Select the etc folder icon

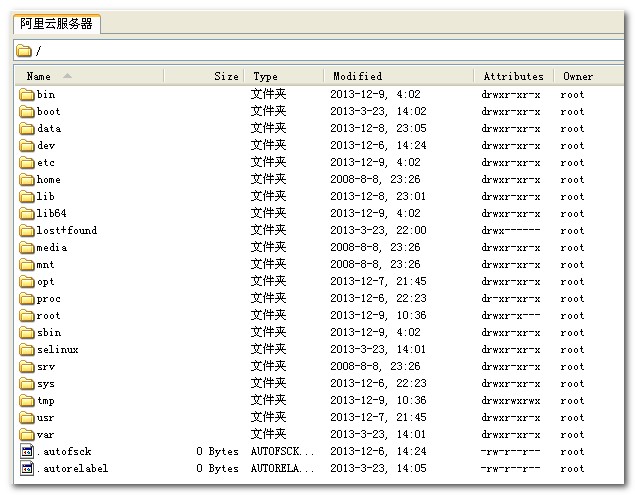[27, 162]
